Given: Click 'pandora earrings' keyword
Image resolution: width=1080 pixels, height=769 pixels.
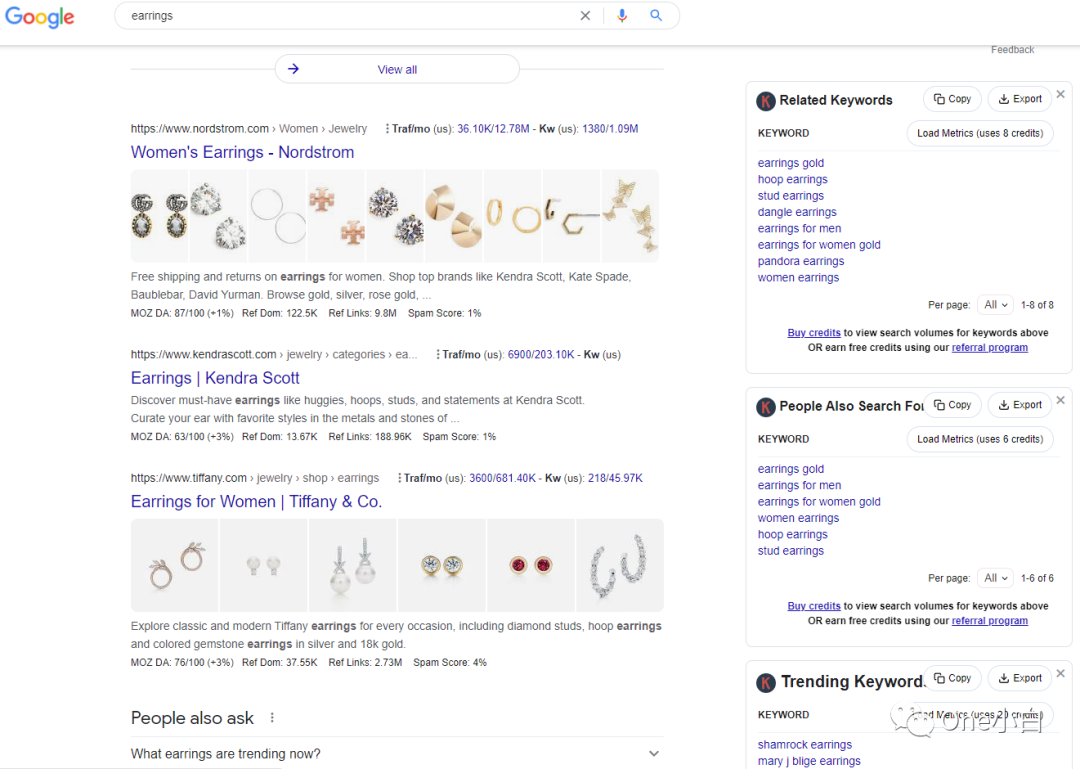Looking at the screenshot, I should click(801, 261).
